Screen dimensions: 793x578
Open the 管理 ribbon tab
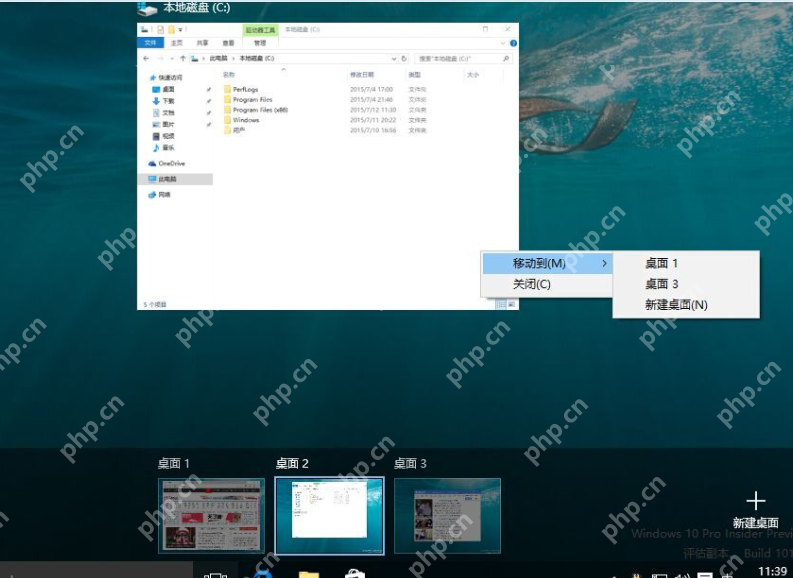tap(260, 43)
